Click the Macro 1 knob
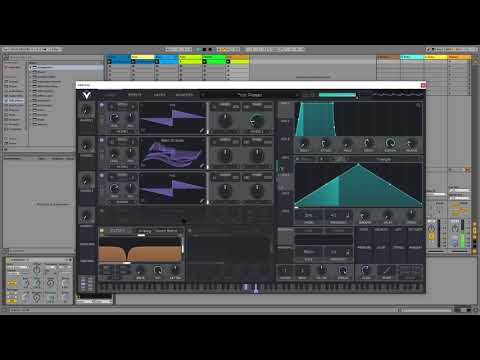The image size is (480, 360). [86, 110]
